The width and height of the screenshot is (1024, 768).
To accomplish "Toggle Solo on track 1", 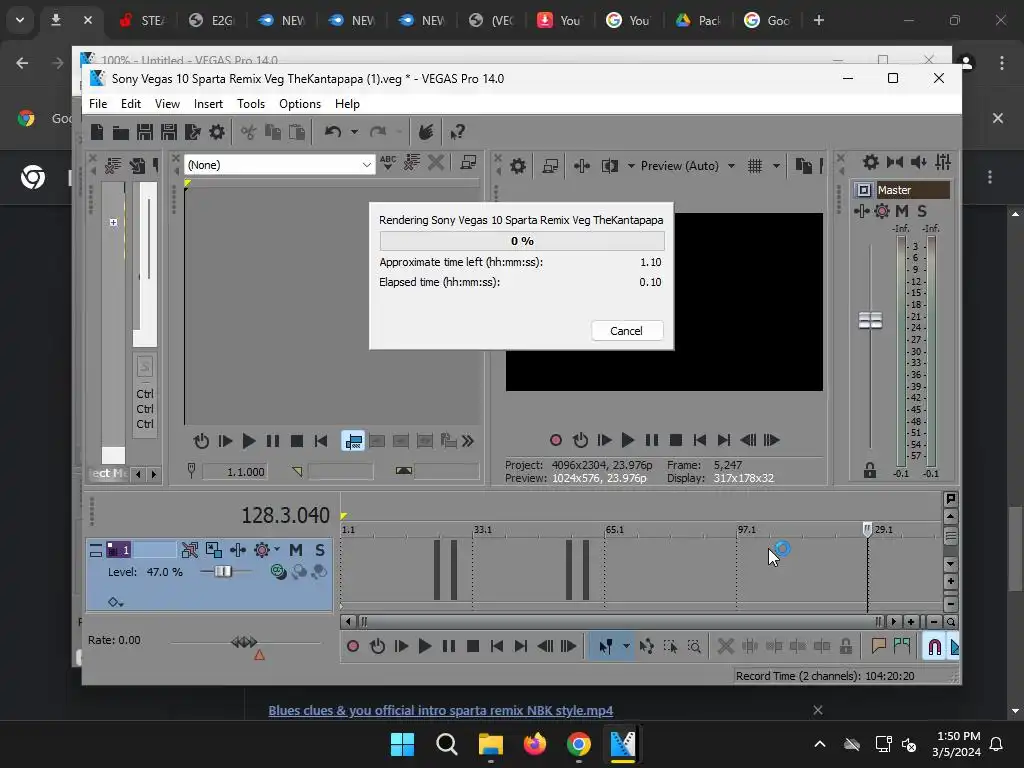I will pos(320,550).
